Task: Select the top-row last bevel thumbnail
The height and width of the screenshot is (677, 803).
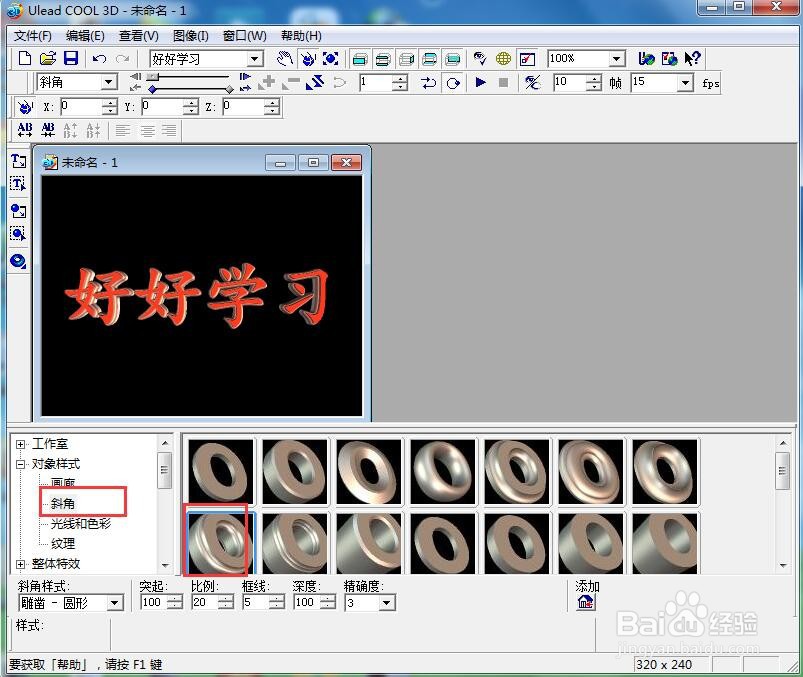Action: click(665, 471)
